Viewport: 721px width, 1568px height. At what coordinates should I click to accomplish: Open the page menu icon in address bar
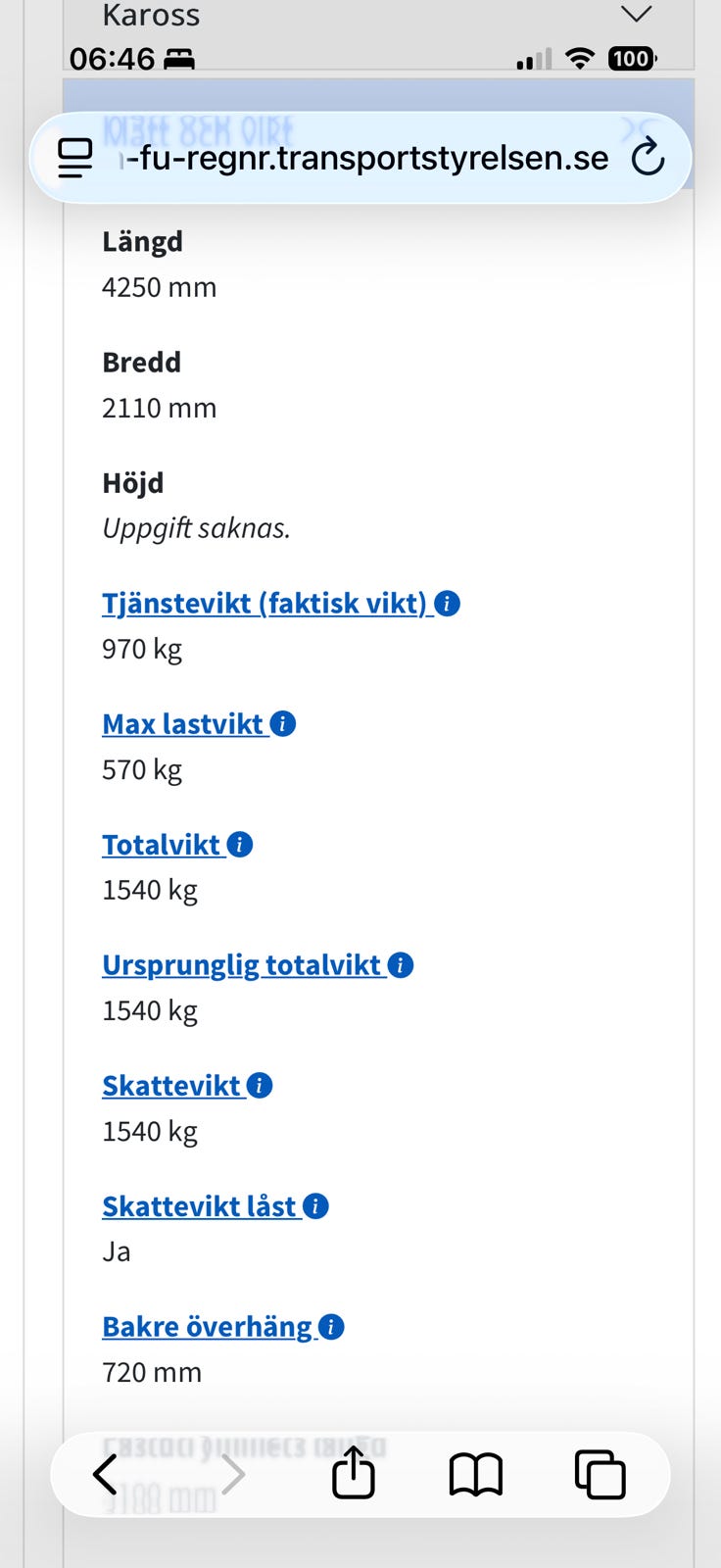click(75, 158)
